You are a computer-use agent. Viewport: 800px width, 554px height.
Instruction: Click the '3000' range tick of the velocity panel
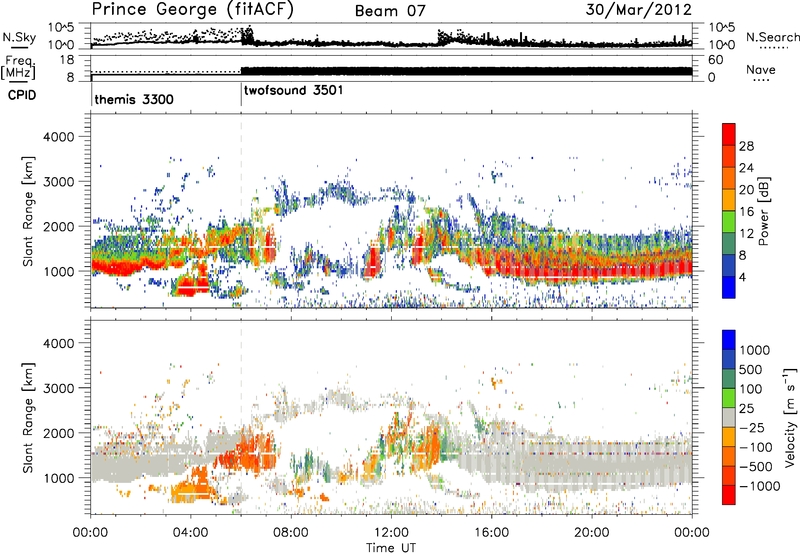click(59, 388)
